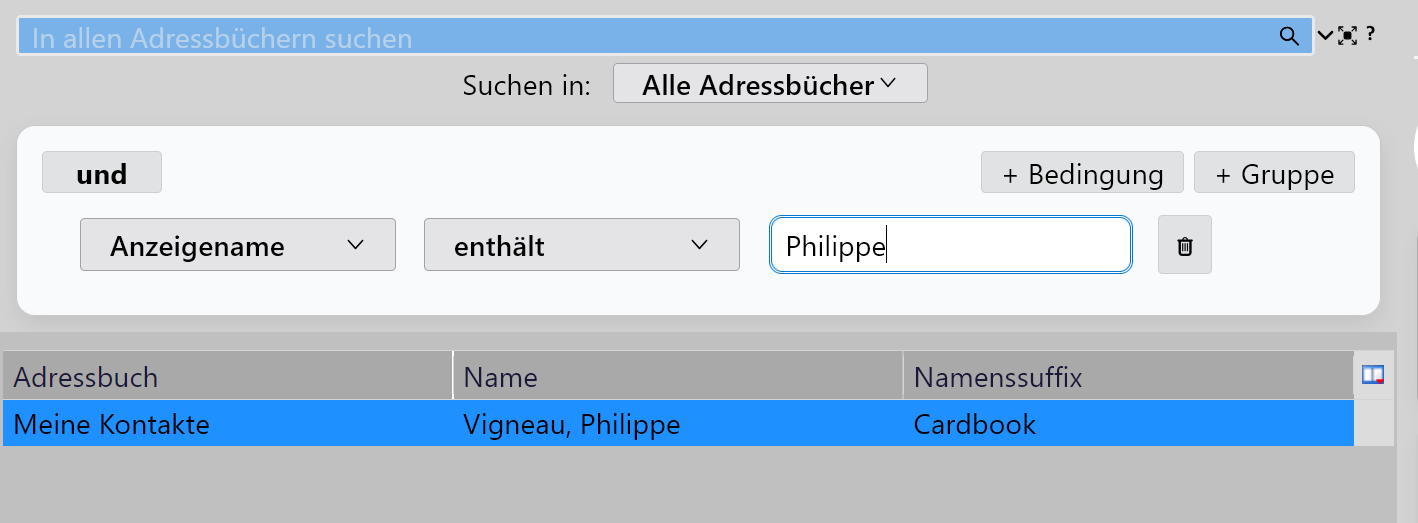Focus the "In allen Adressbüchern suchen" search field
This screenshot has width=1418, height=523.
(x=640, y=38)
